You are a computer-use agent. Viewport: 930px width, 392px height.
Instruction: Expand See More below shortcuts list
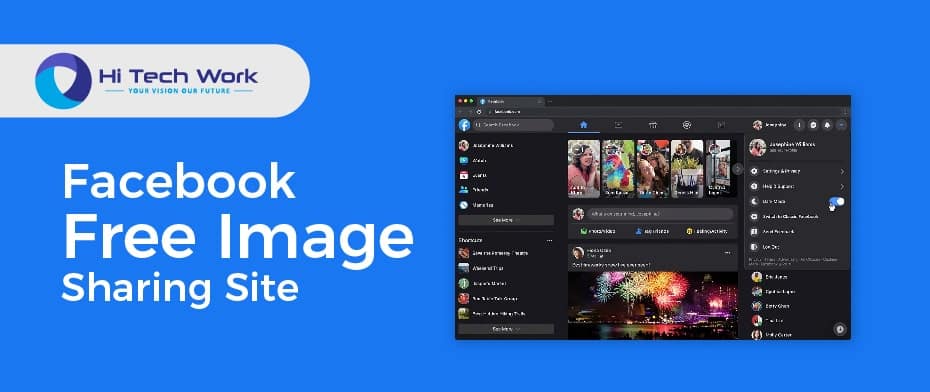[x=506, y=329]
